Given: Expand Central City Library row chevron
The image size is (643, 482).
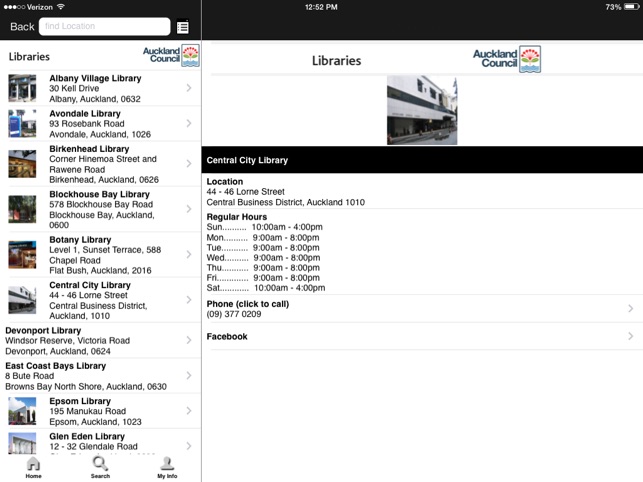Looking at the screenshot, I should (189, 300).
